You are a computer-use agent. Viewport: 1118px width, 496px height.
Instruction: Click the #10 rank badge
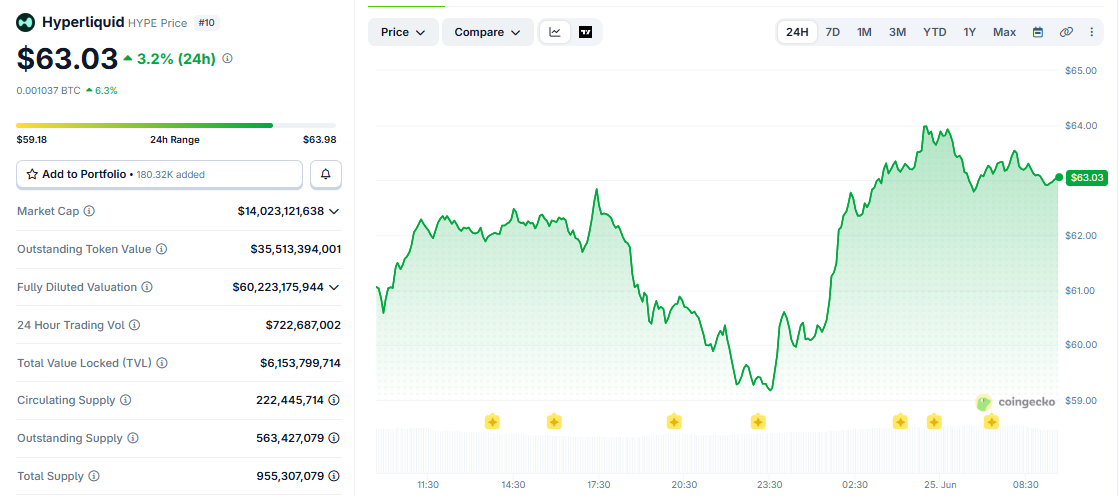click(x=207, y=23)
